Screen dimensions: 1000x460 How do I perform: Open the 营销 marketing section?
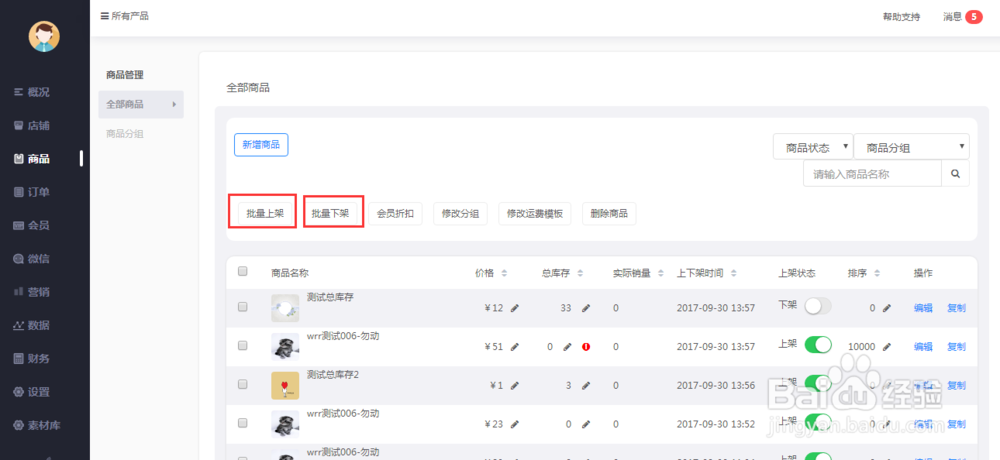[x=32, y=292]
